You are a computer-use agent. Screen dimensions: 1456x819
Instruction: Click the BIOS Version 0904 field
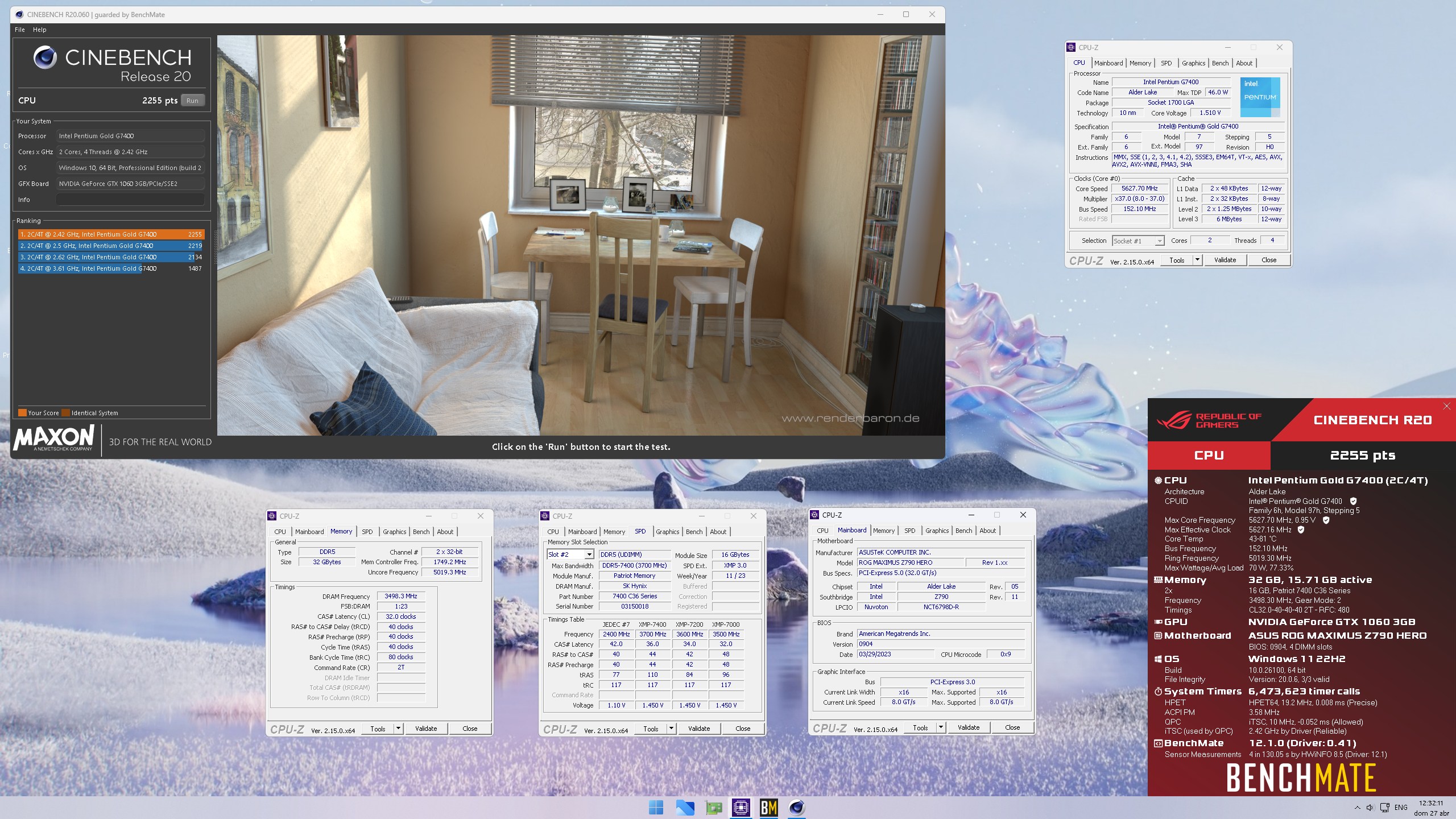[941, 644]
